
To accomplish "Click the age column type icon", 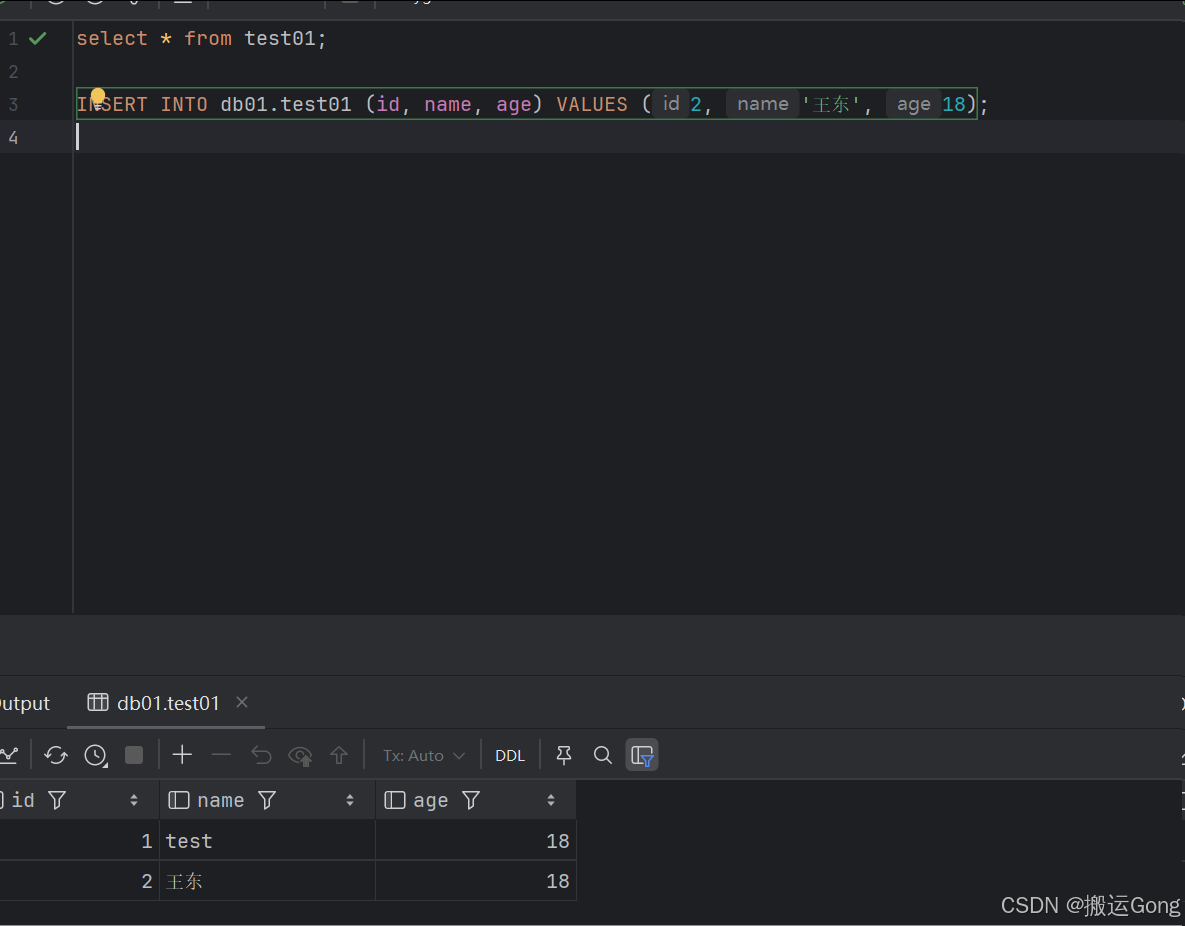I will pyautogui.click(x=395, y=801).
